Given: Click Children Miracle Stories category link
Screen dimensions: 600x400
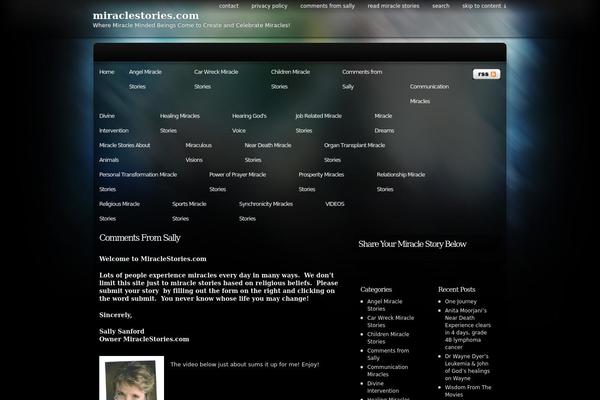Looking at the screenshot, I should click(x=388, y=338).
